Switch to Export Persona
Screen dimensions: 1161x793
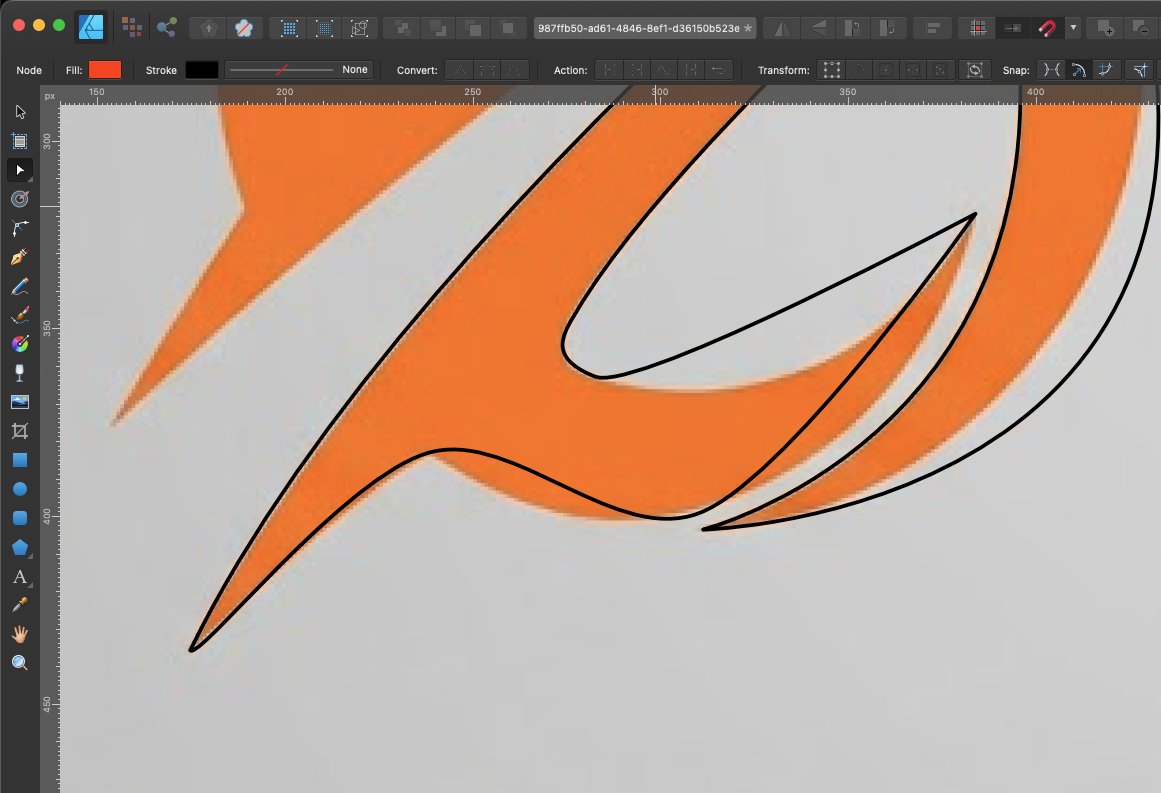point(167,27)
